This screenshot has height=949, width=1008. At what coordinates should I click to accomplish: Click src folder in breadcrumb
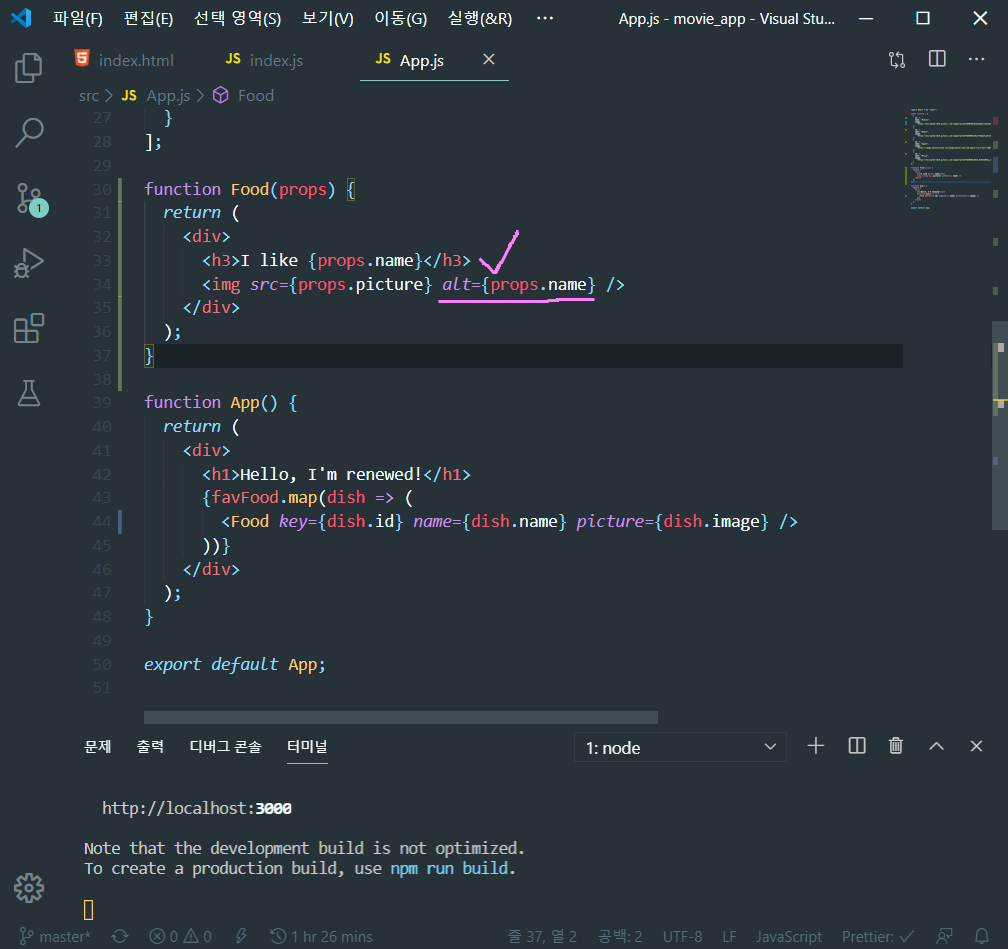(89, 96)
